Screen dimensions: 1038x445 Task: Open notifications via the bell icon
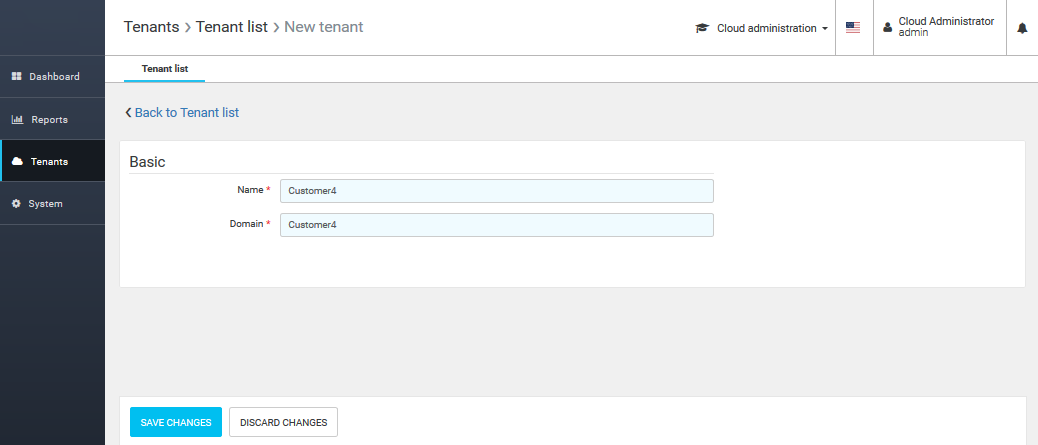point(1022,28)
